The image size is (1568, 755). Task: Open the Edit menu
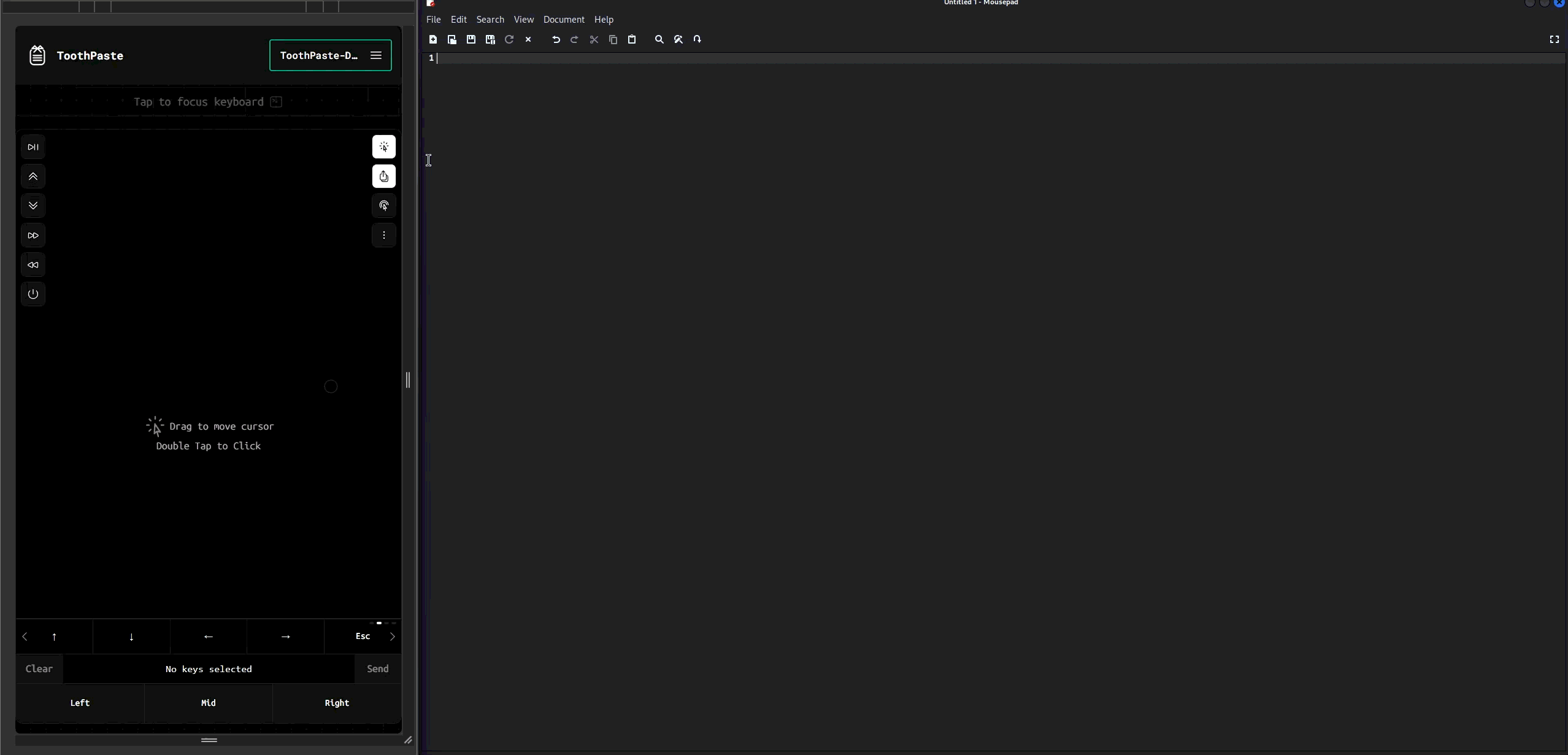[x=459, y=20]
